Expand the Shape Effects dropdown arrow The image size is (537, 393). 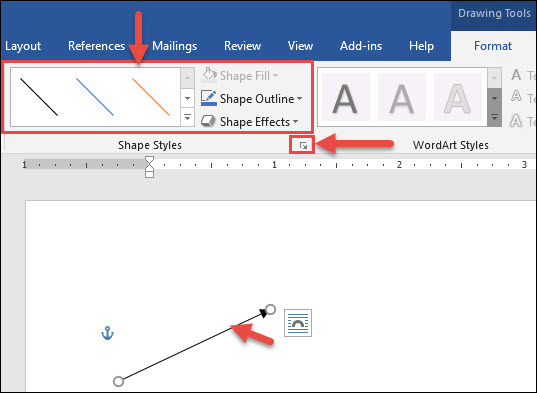pos(296,122)
